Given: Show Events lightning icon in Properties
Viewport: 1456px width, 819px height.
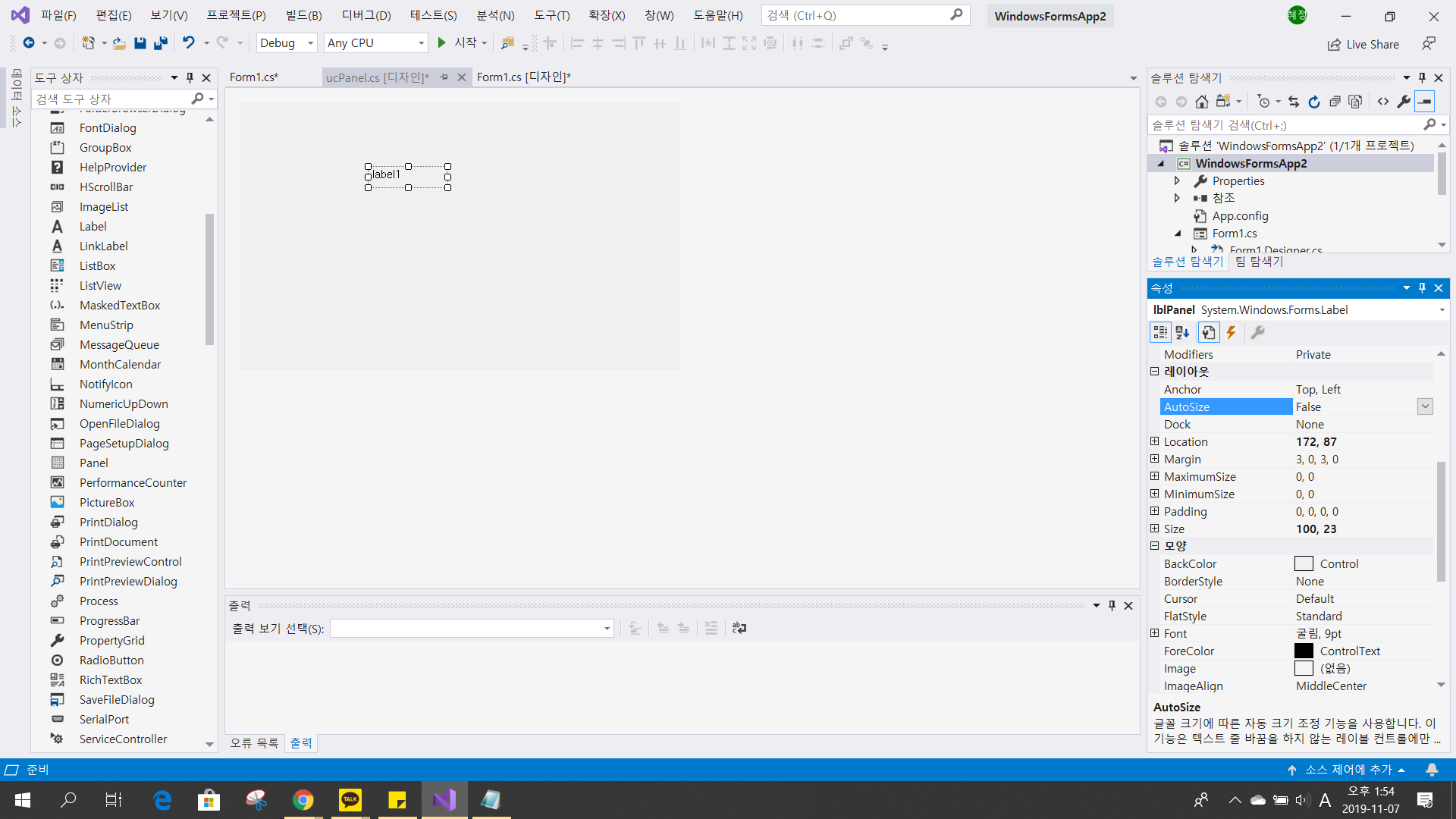Looking at the screenshot, I should (1232, 332).
